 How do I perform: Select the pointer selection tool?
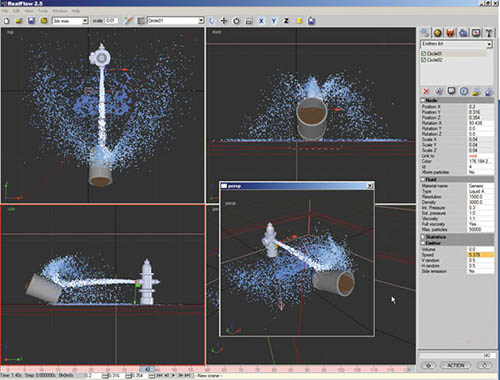[212, 21]
